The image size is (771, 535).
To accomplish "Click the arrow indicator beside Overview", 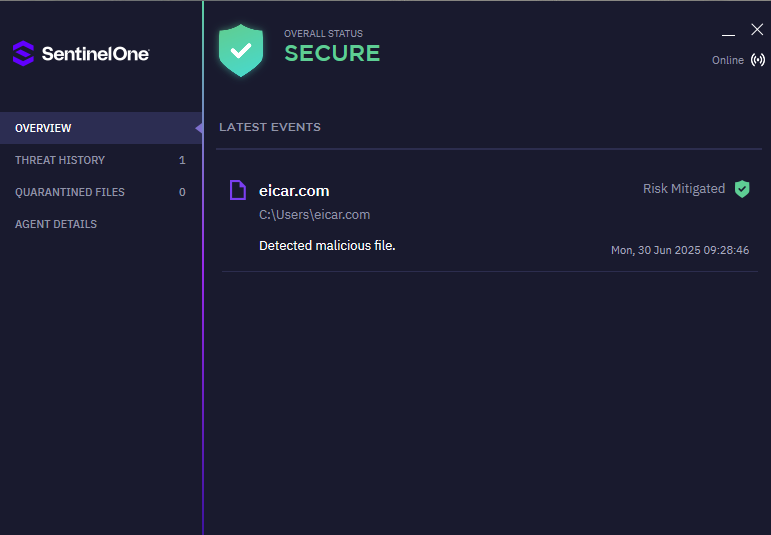I will [199, 128].
